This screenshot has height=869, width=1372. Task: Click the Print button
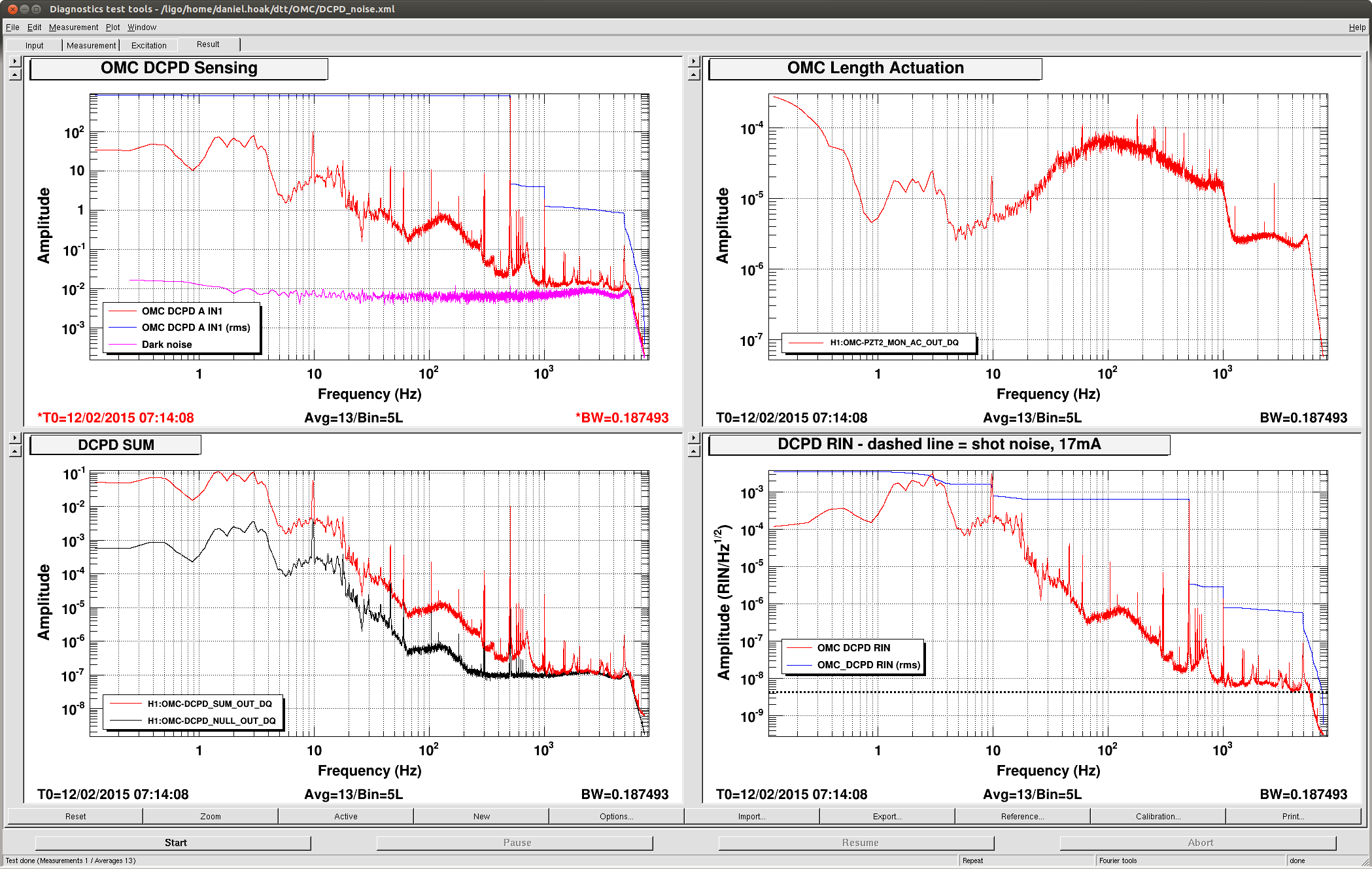[1294, 816]
